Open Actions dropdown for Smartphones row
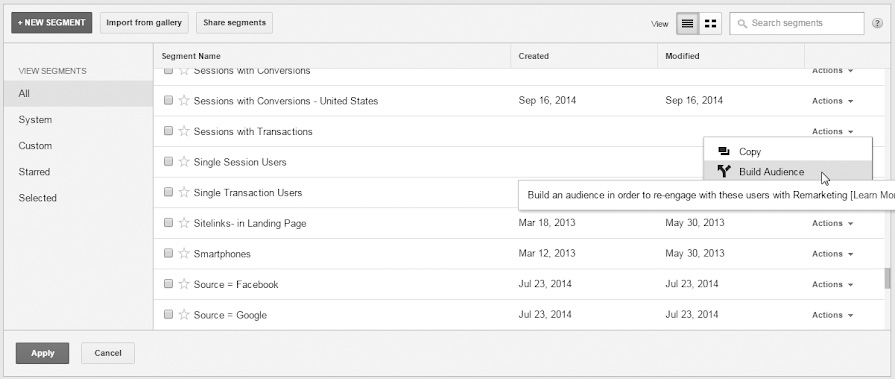Image resolution: width=895 pixels, height=379 pixels. (x=832, y=253)
